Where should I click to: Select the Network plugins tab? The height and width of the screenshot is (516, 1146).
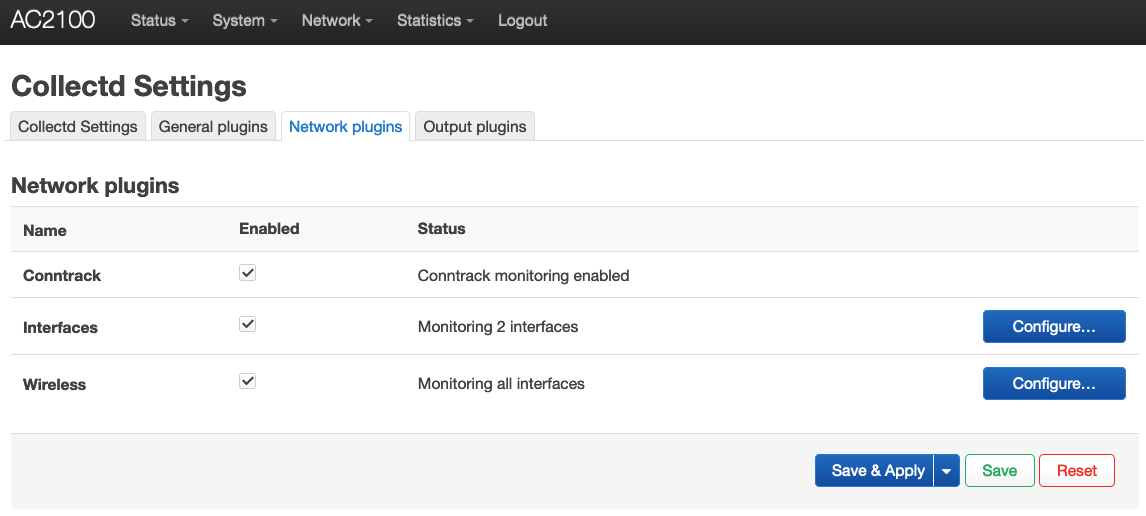345,127
